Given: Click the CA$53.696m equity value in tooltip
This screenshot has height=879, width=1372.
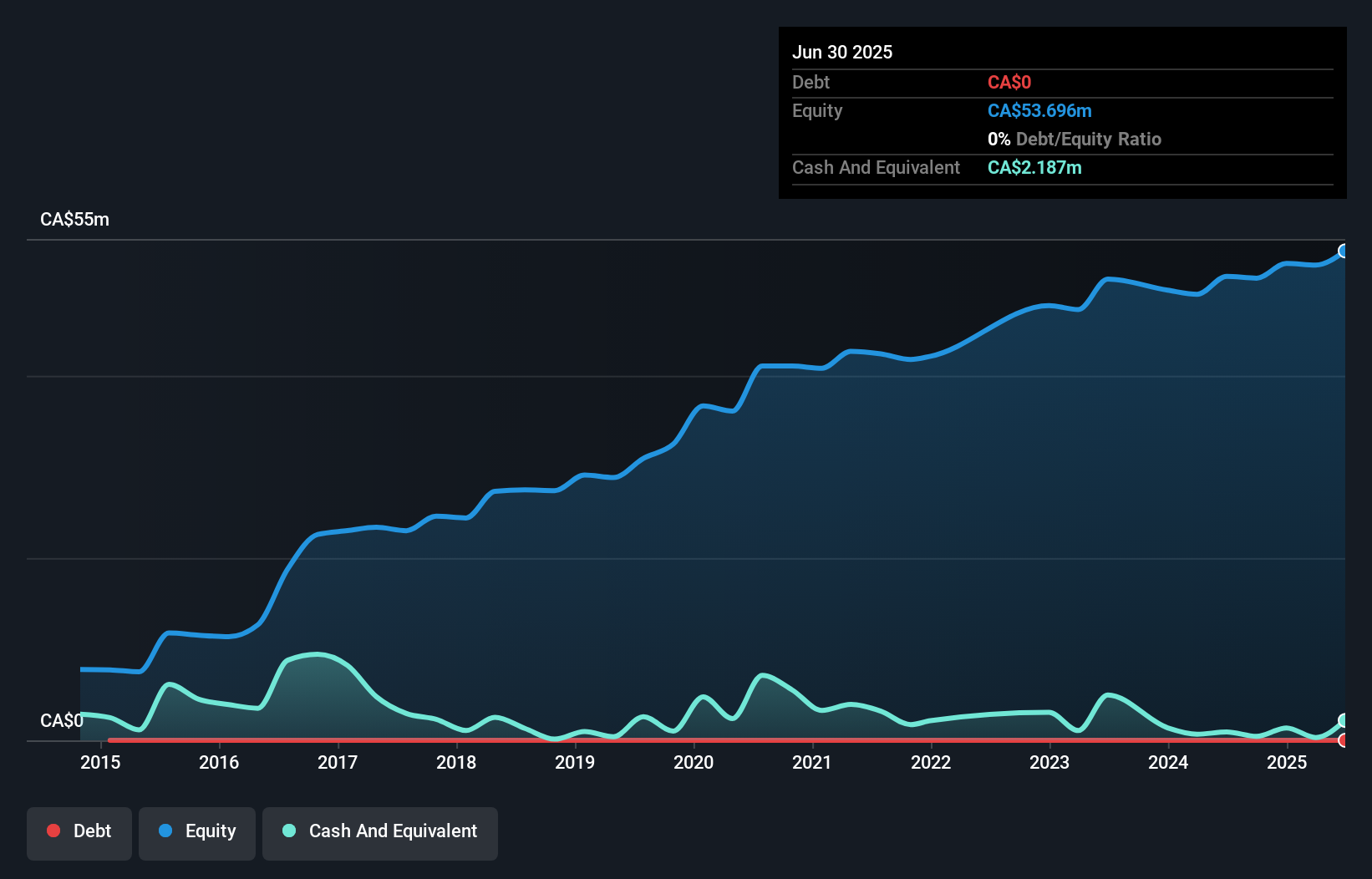Looking at the screenshot, I should (x=1039, y=111).
